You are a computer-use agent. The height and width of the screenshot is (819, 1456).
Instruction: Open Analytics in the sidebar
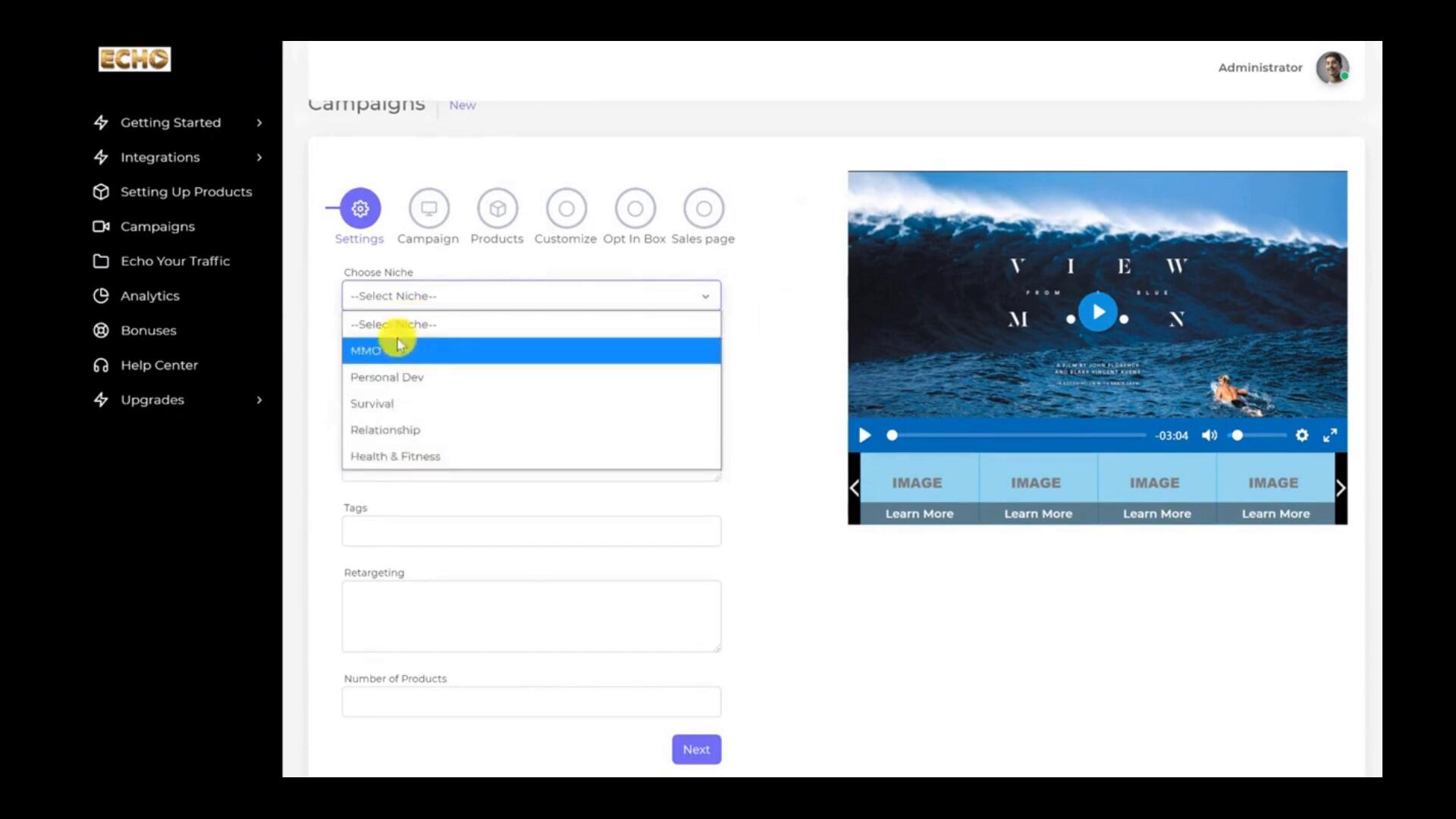point(150,296)
